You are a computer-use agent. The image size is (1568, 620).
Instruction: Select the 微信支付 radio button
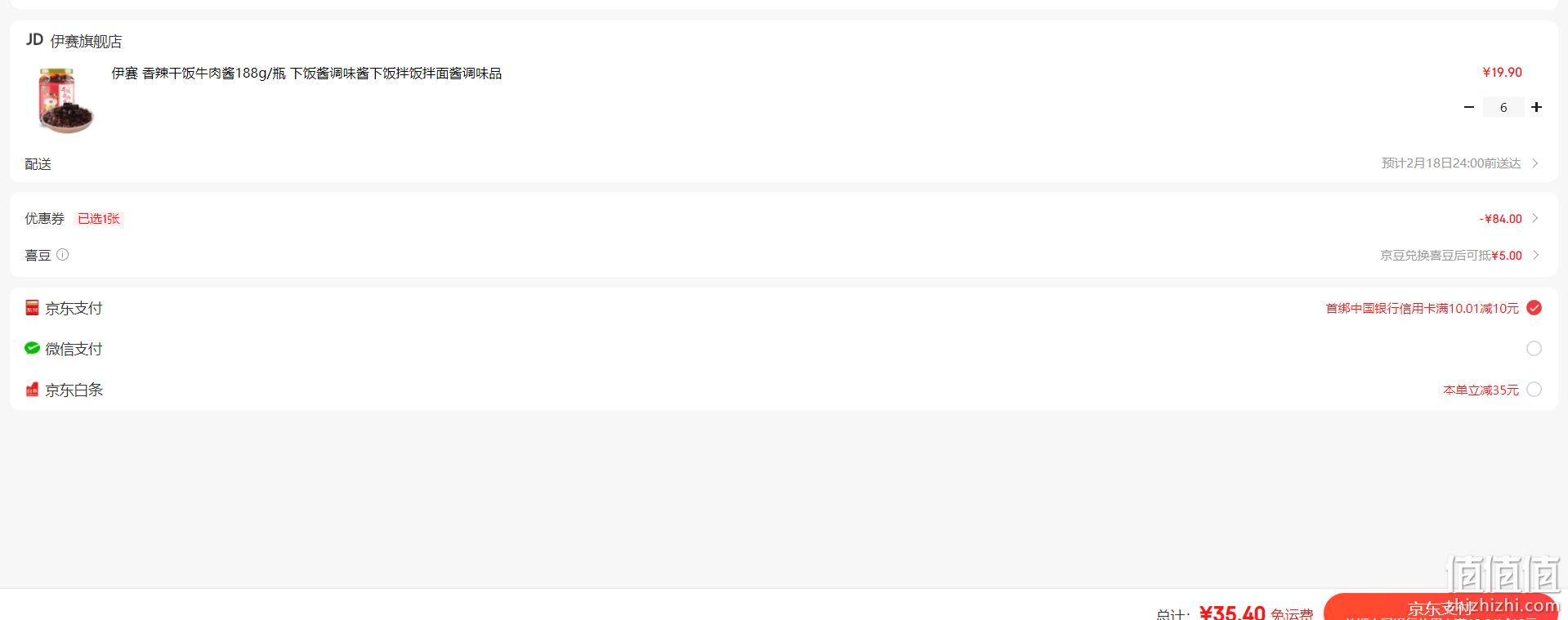tap(1534, 349)
